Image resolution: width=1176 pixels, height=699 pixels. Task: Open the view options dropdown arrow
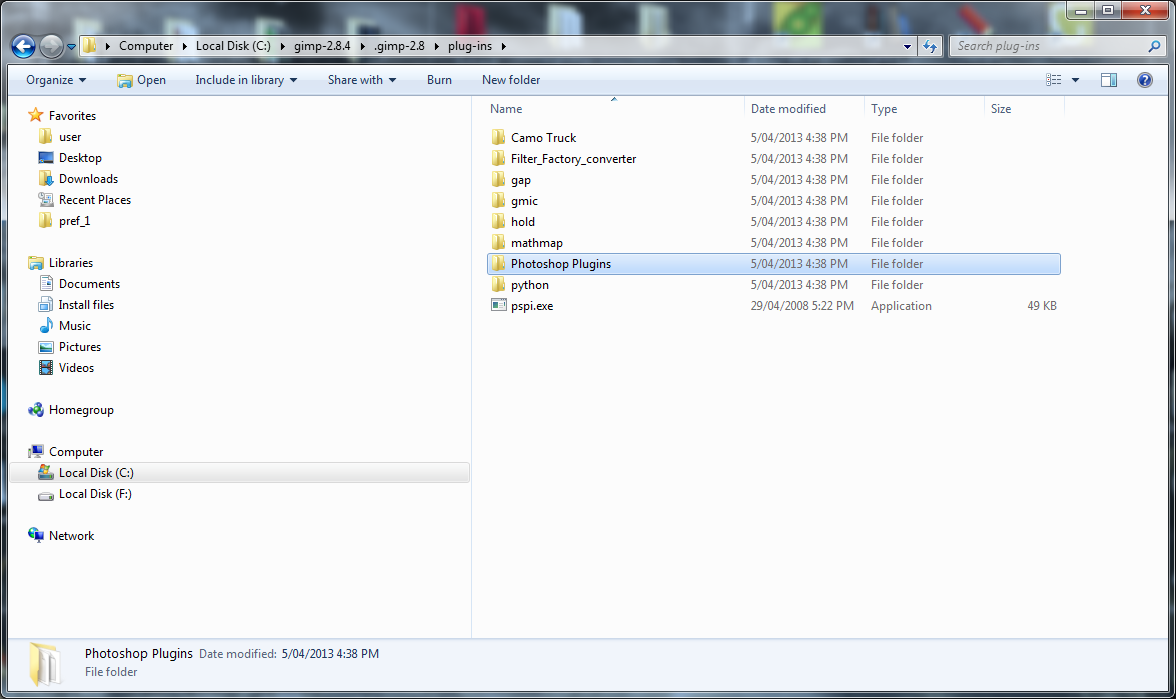click(x=1076, y=80)
